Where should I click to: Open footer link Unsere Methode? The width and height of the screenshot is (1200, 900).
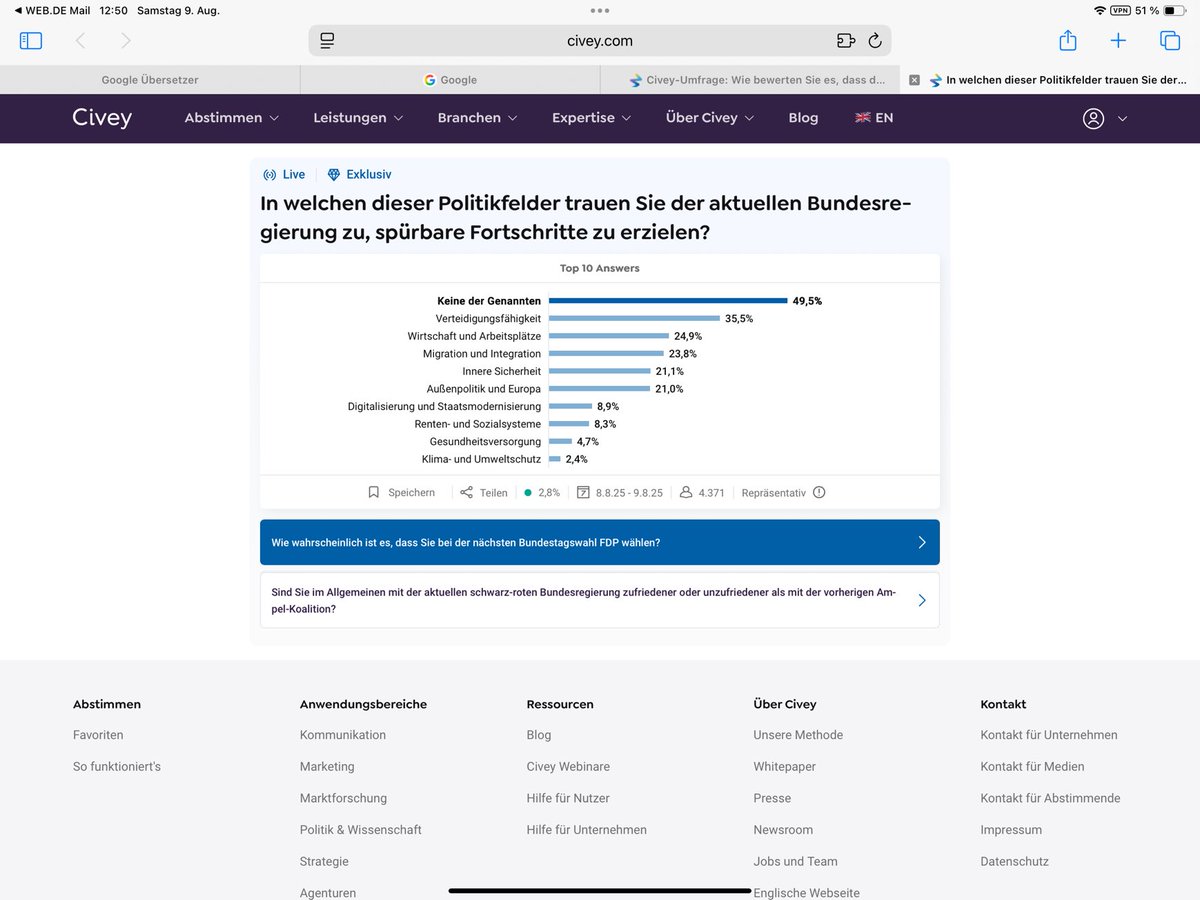(798, 735)
